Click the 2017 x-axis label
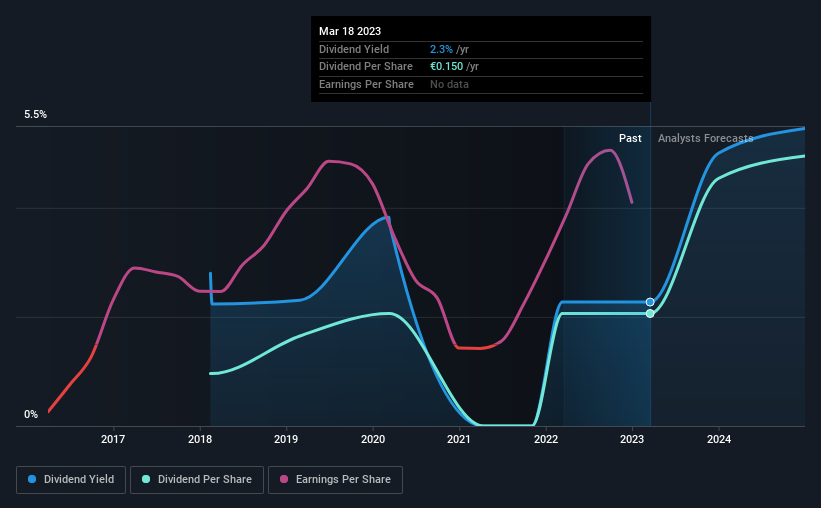Viewport: 821px width, 508px height. click(113, 439)
